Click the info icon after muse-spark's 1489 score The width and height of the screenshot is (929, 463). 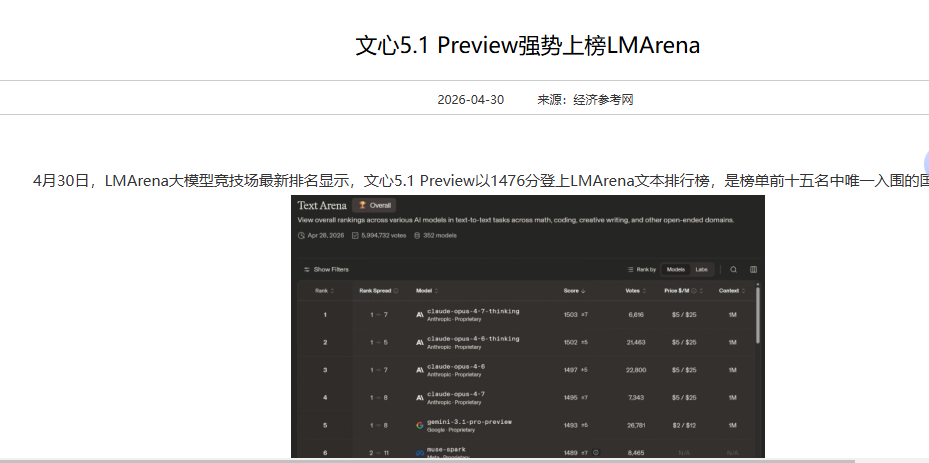click(x=596, y=453)
